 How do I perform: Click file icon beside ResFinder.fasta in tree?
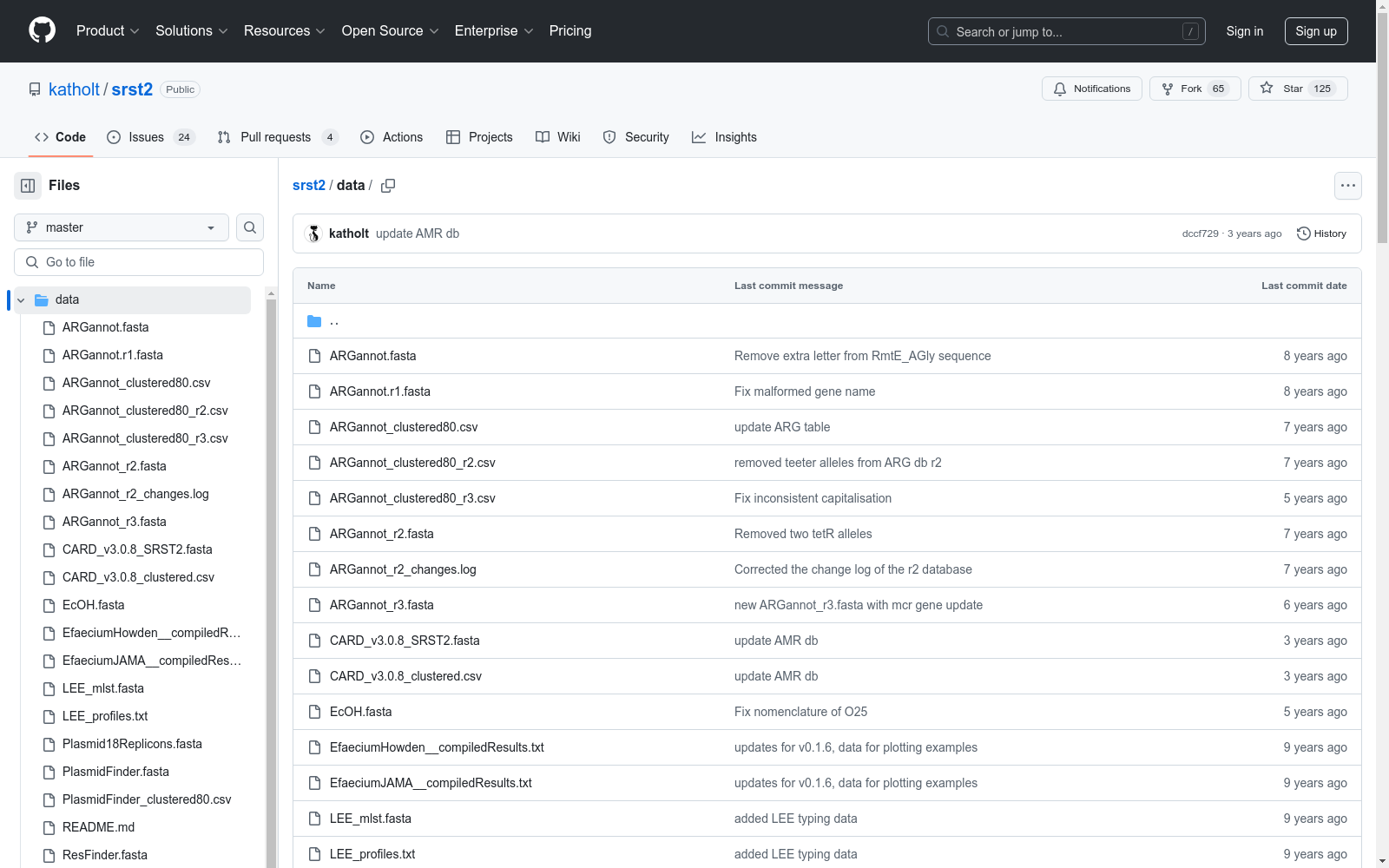coord(49,855)
